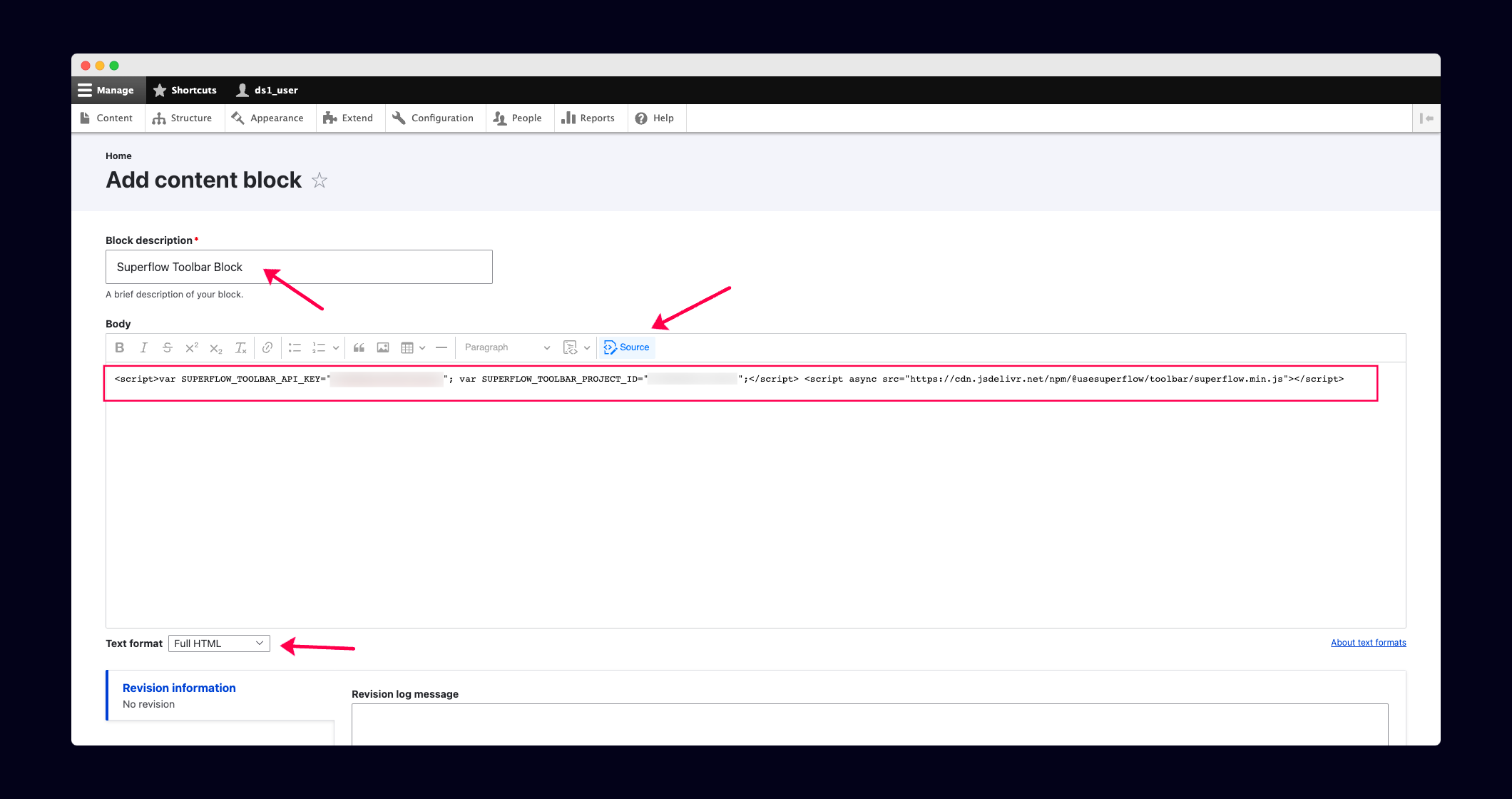Image resolution: width=1512 pixels, height=799 pixels.
Task: Toggle bold formatting in editor toolbar
Action: coord(120,347)
